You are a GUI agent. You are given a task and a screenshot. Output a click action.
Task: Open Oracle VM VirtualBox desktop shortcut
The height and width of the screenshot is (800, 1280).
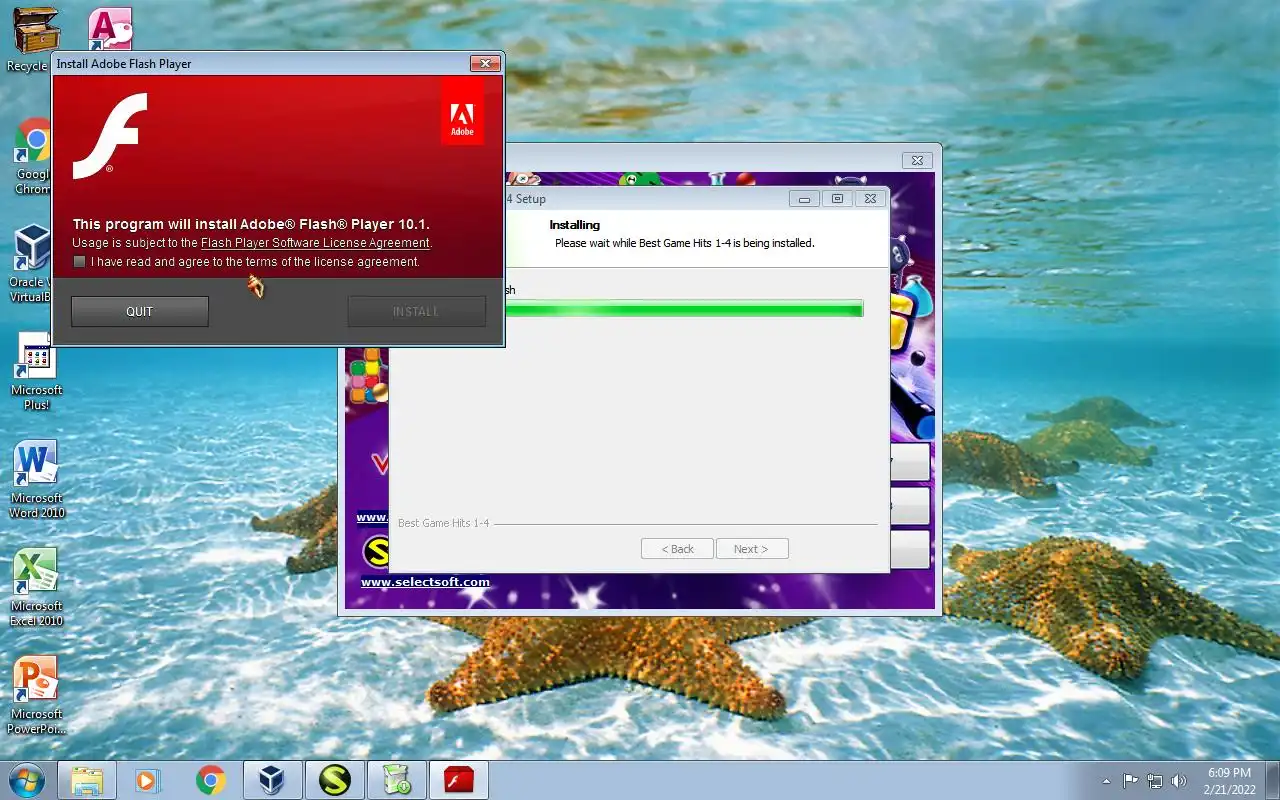tap(30, 264)
